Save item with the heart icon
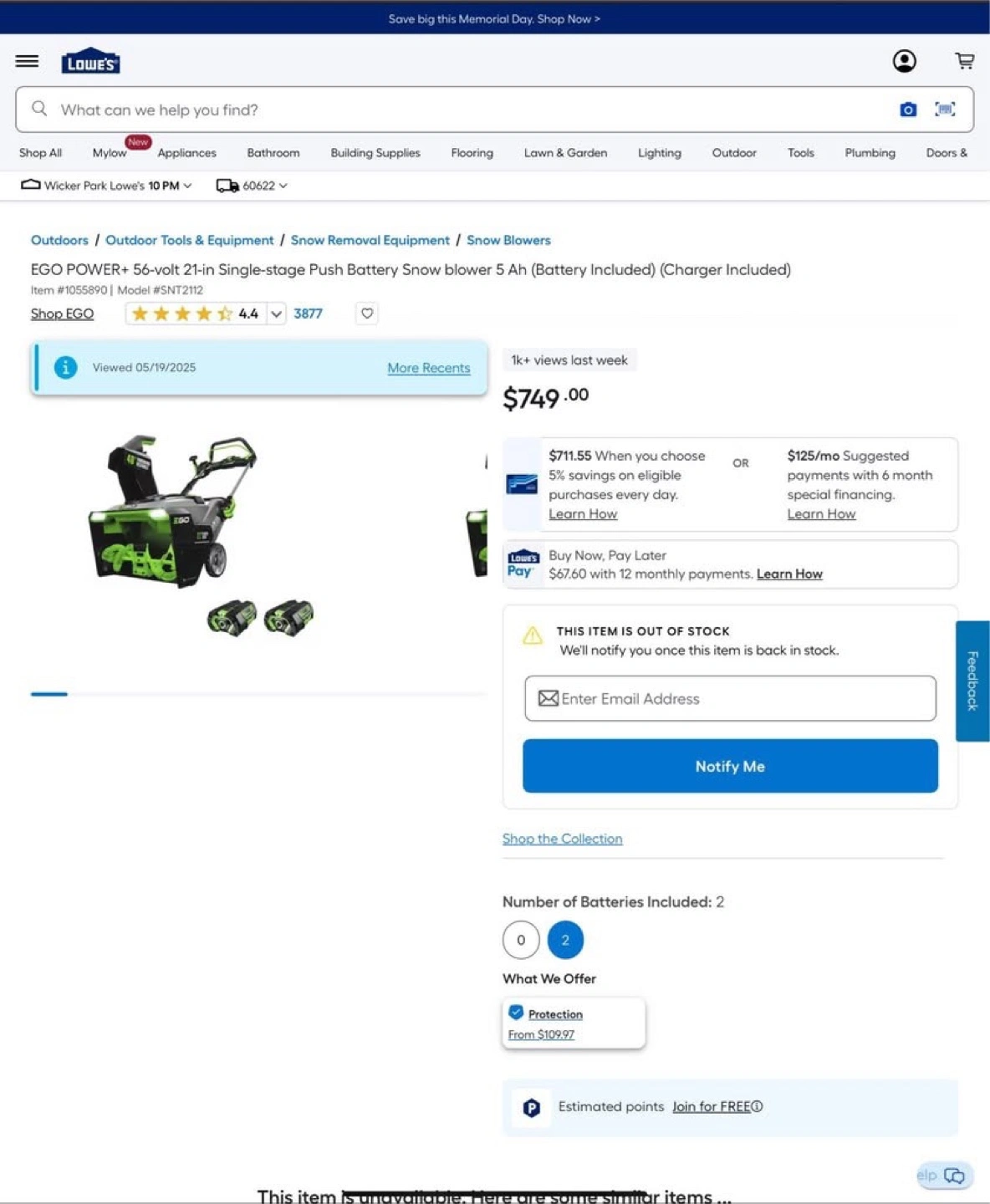This screenshot has width=990, height=1204. coord(366,314)
